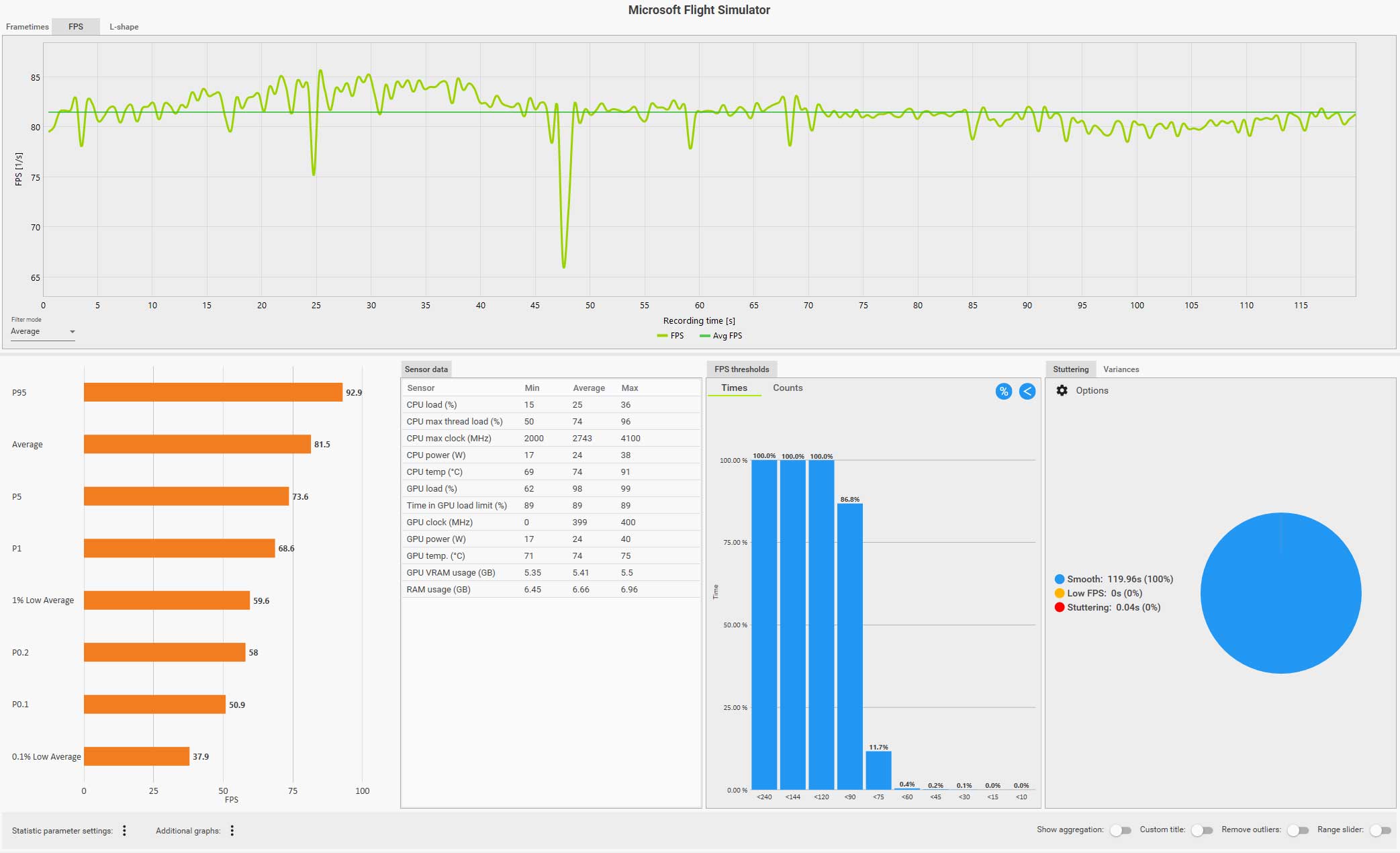Click the Options label in Stuttering panel
This screenshot has height=853, width=1400.
pos(1092,390)
